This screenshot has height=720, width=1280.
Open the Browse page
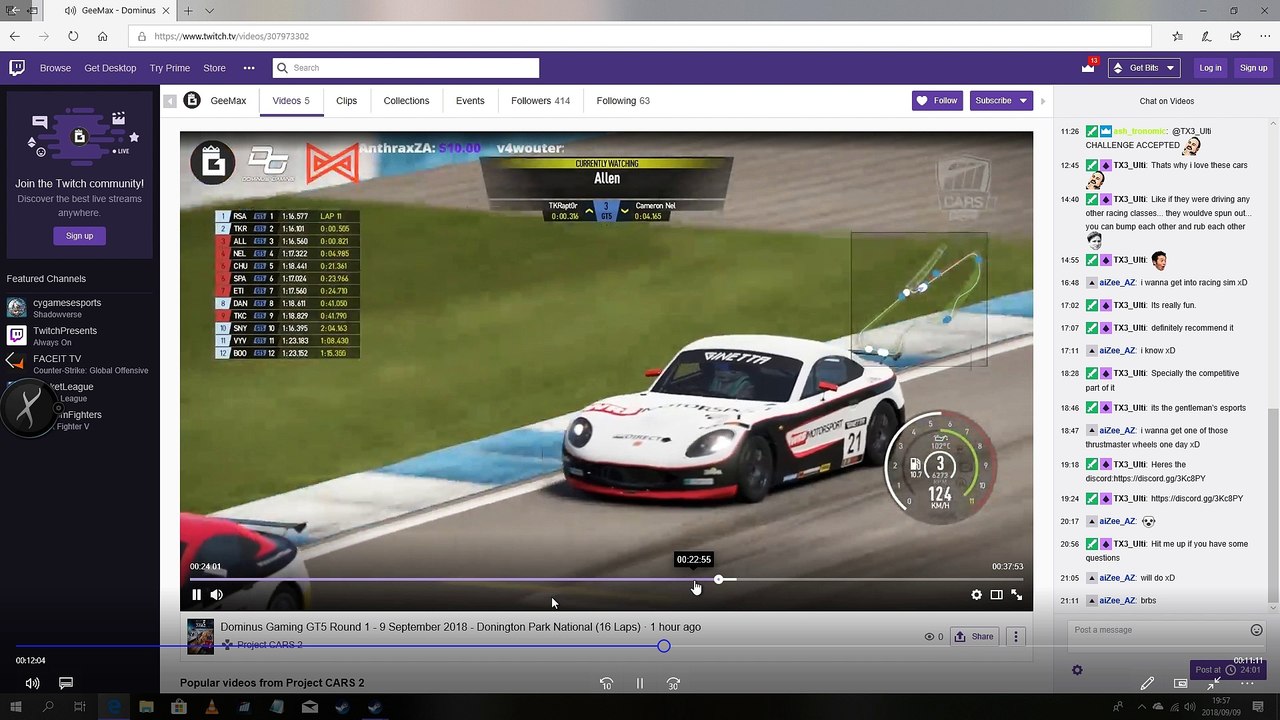pos(55,68)
